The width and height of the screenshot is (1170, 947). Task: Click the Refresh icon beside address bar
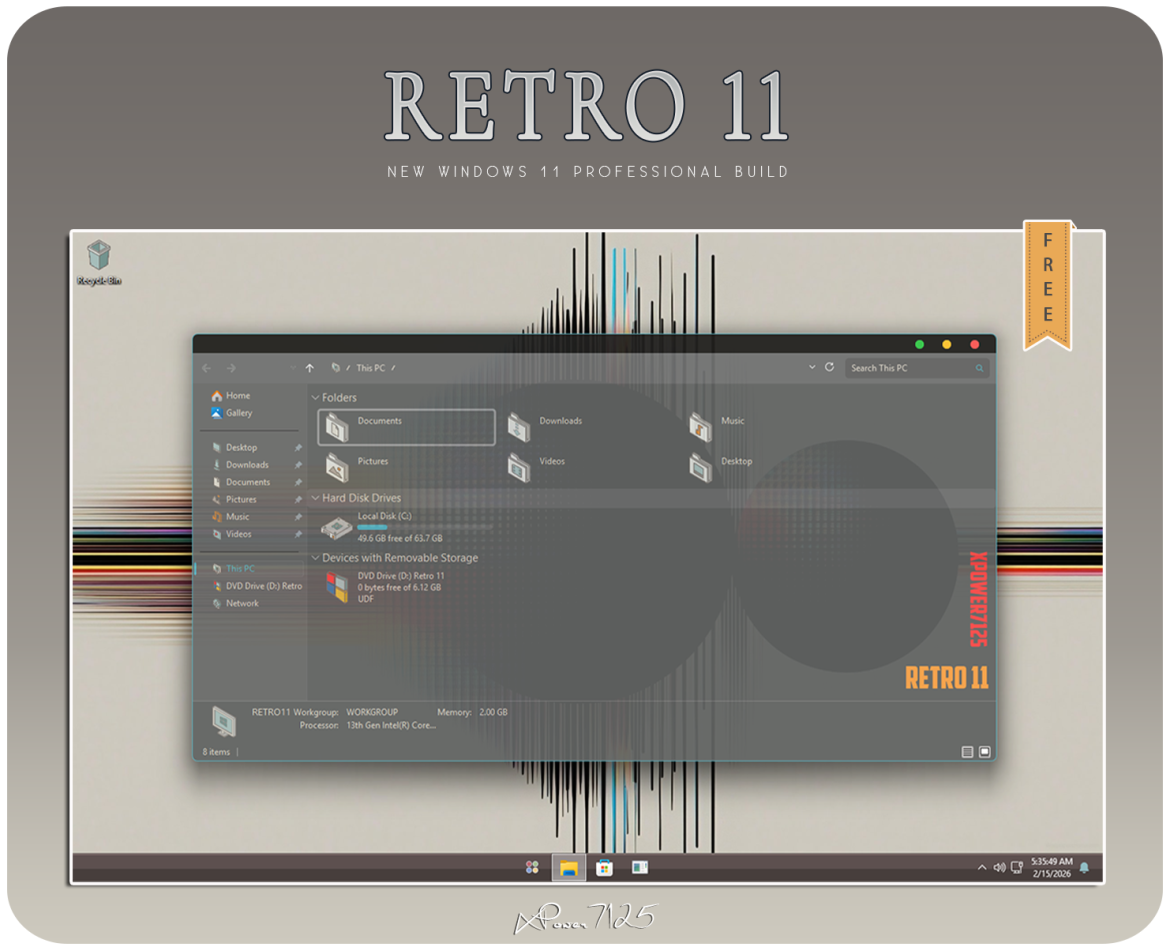(829, 368)
